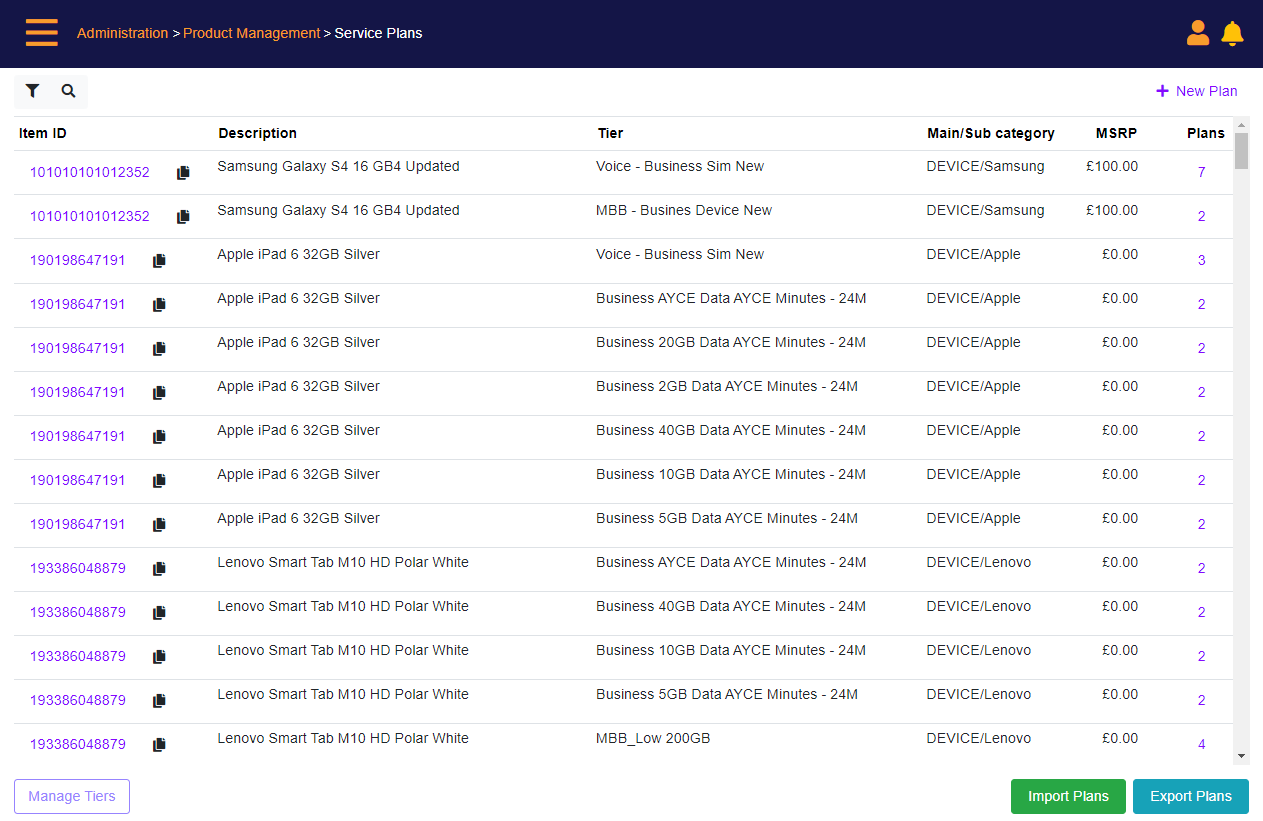
Task: Copy the Apple iPad Voice - Business Sim New row
Action: click(x=159, y=261)
